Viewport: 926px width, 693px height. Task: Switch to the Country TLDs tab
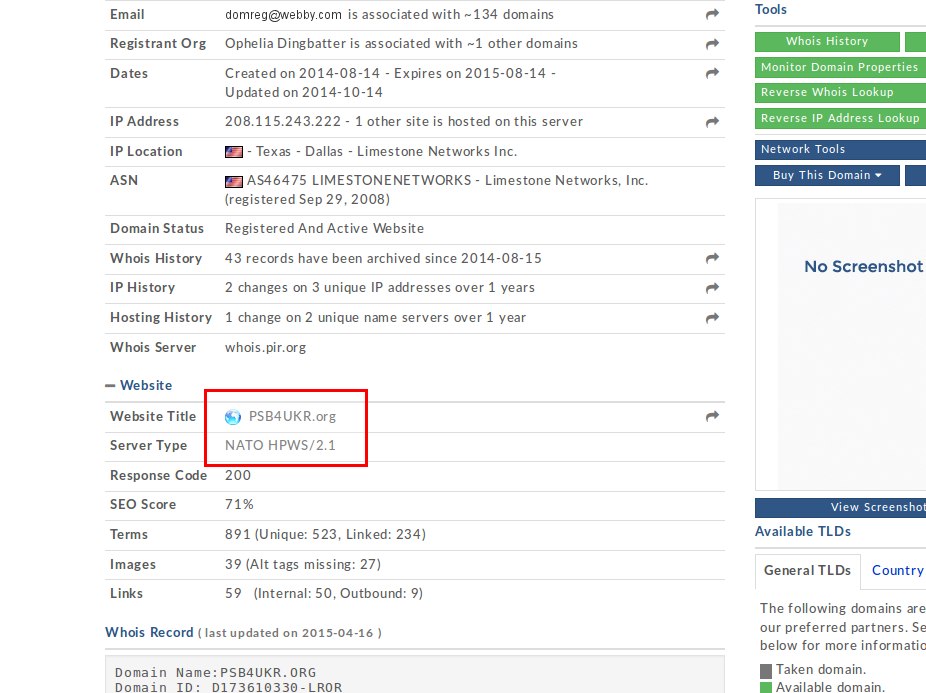click(x=896, y=570)
